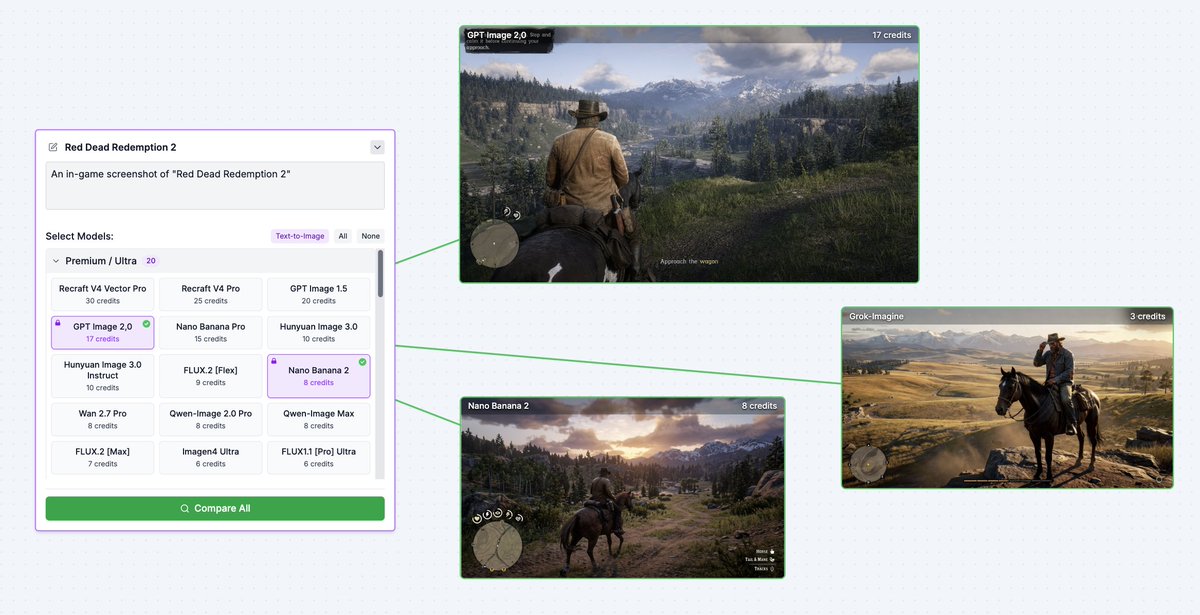
Task: Open the Grok-Imagine result image
Action: click(1007, 397)
